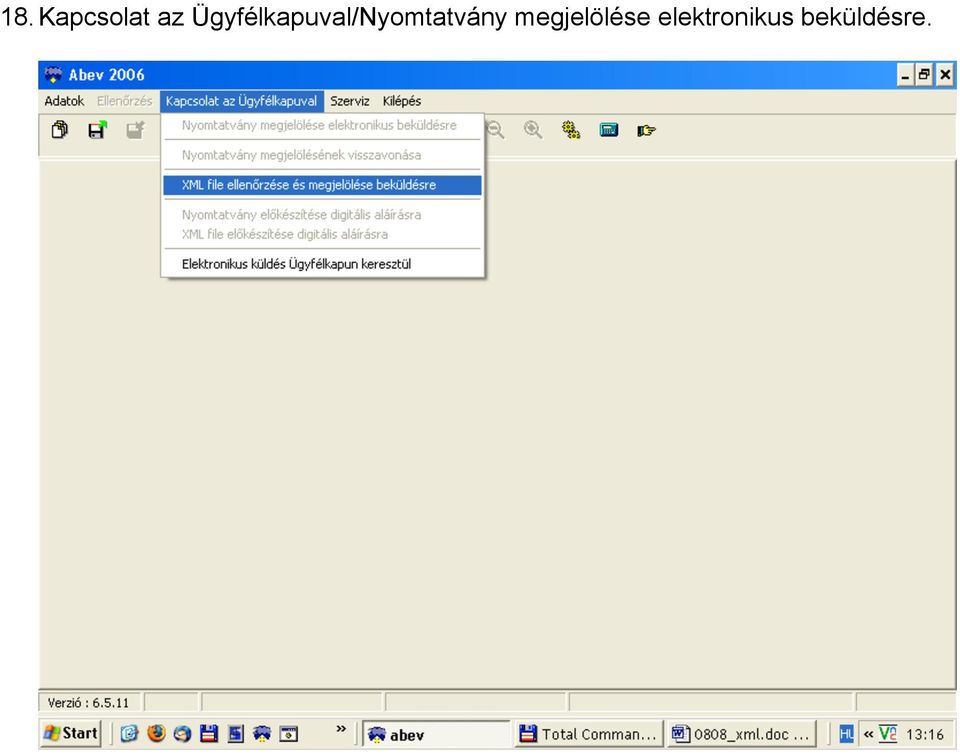
Task: Click the pointing hand exit toolbar icon
Action: (x=647, y=130)
